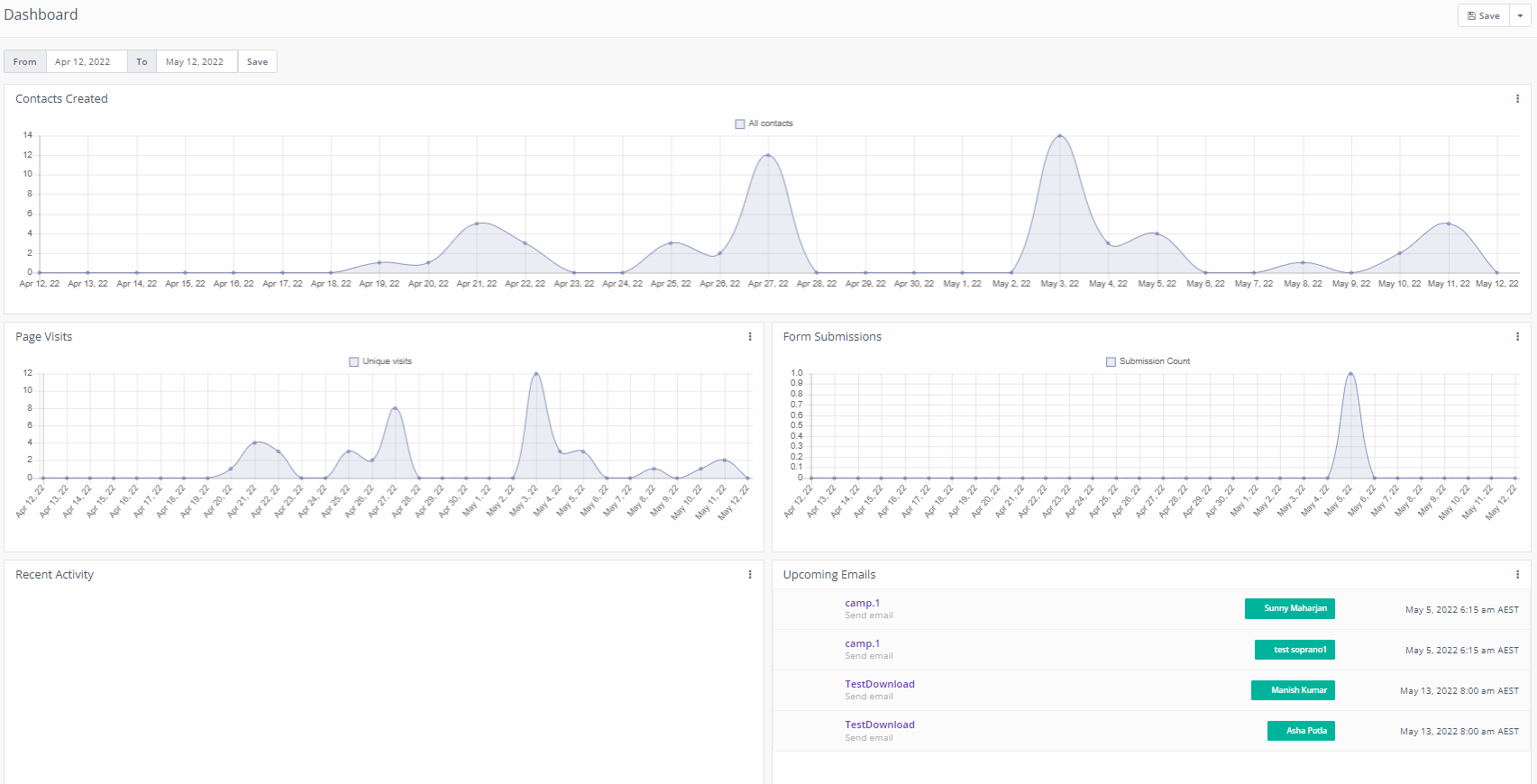
Task: Toggle the Unique visits legend box
Action: click(x=354, y=362)
